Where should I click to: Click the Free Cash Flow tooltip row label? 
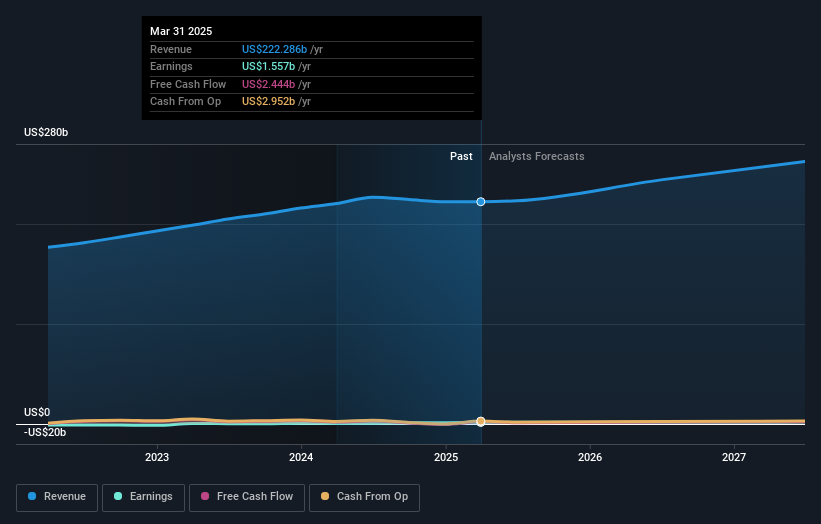click(x=188, y=84)
